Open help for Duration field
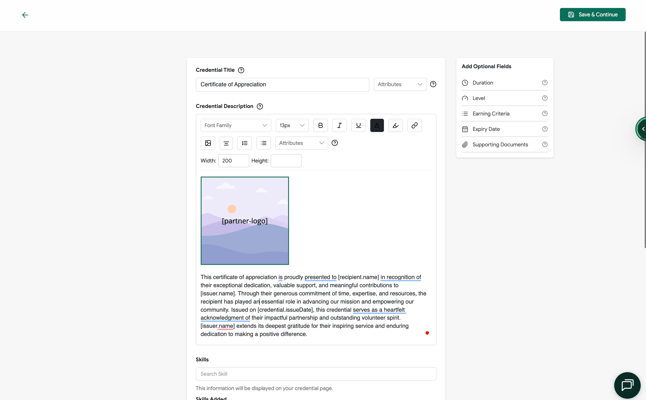This screenshot has height=400, width=646. (x=545, y=83)
